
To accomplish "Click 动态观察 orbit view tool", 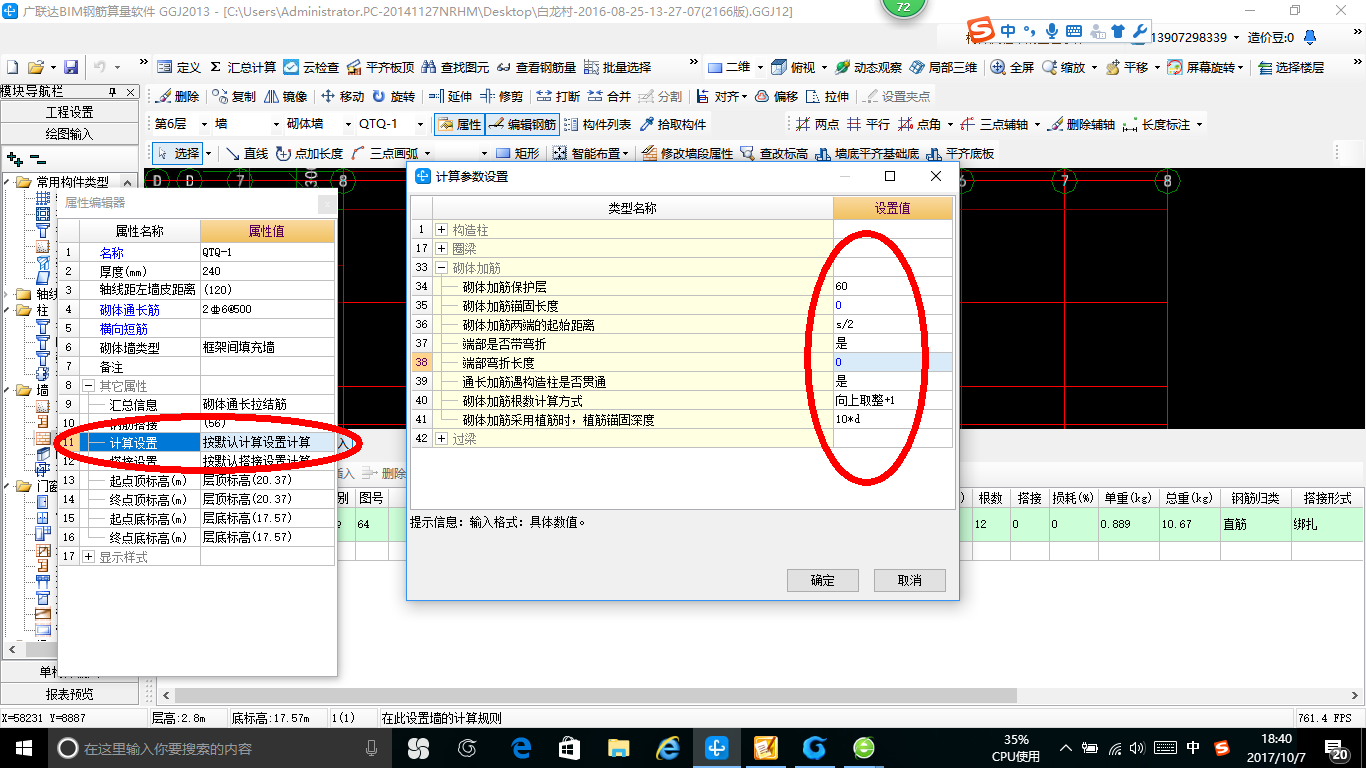I will click(x=868, y=67).
